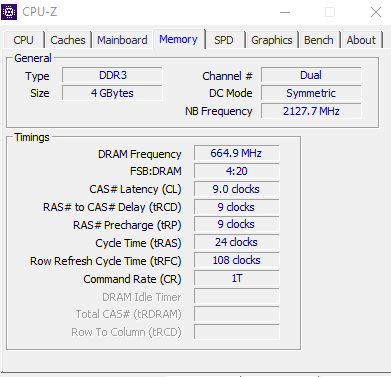
Task: Click the DRAM Frequency 664.9 MHz field
Action: tap(237, 153)
